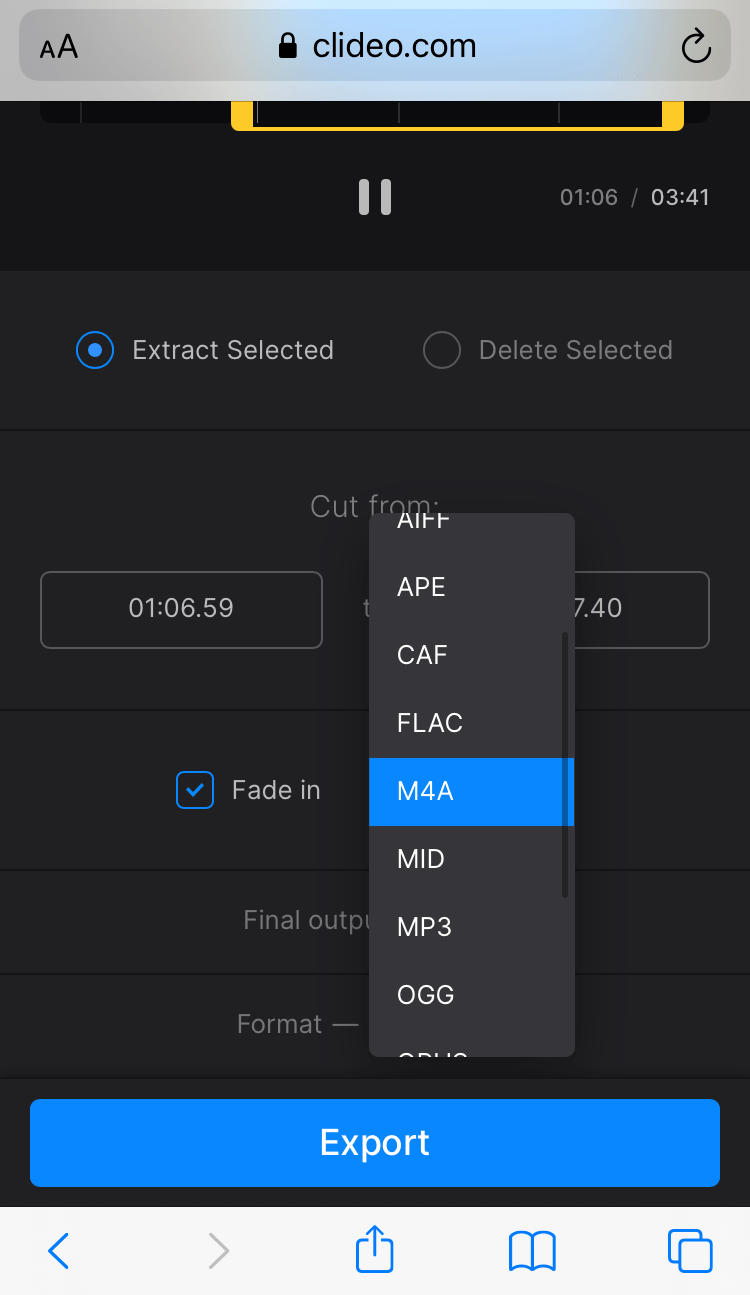Pause the audio playback
The width and height of the screenshot is (750, 1295).
click(375, 196)
